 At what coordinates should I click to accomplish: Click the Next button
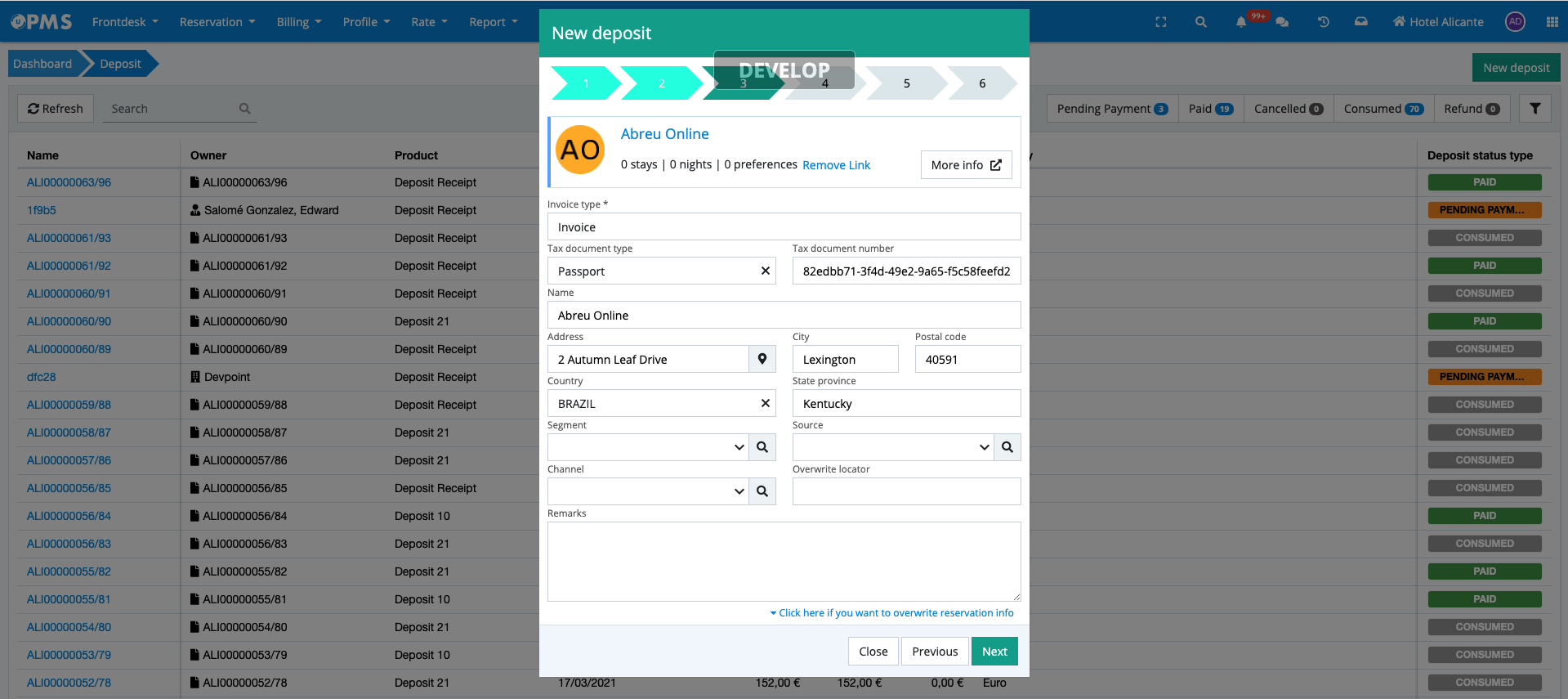pos(994,652)
